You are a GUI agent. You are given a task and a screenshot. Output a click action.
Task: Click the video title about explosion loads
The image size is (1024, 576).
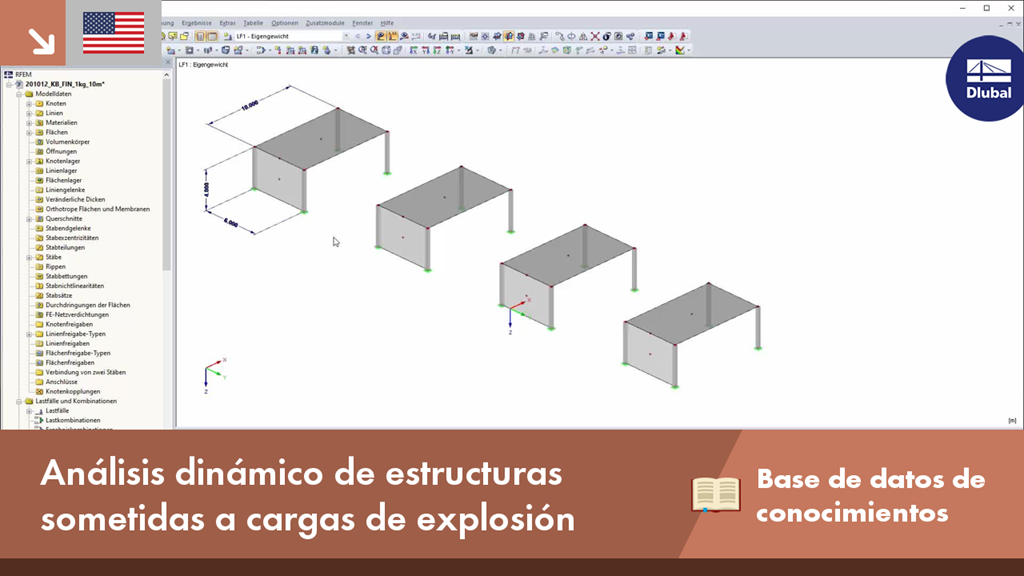pyautogui.click(x=308, y=496)
